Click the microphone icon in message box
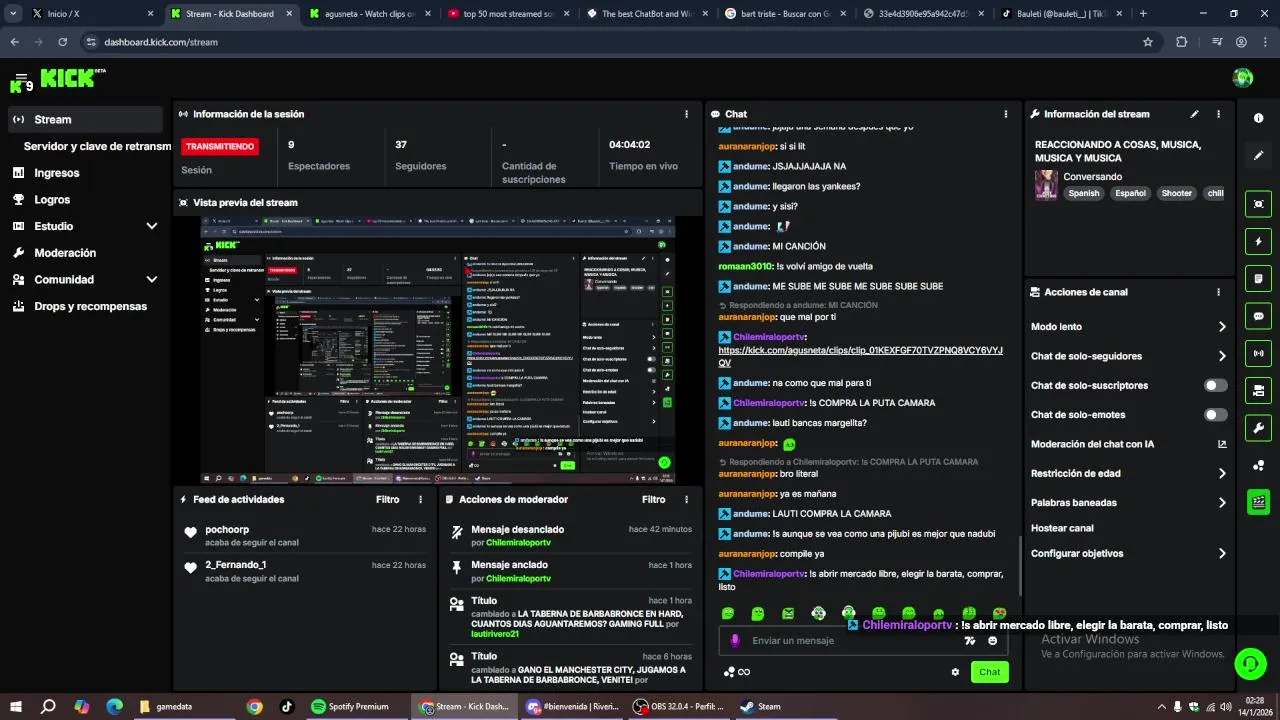The height and width of the screenshot is (720, 1280). (x=735, y=641)
